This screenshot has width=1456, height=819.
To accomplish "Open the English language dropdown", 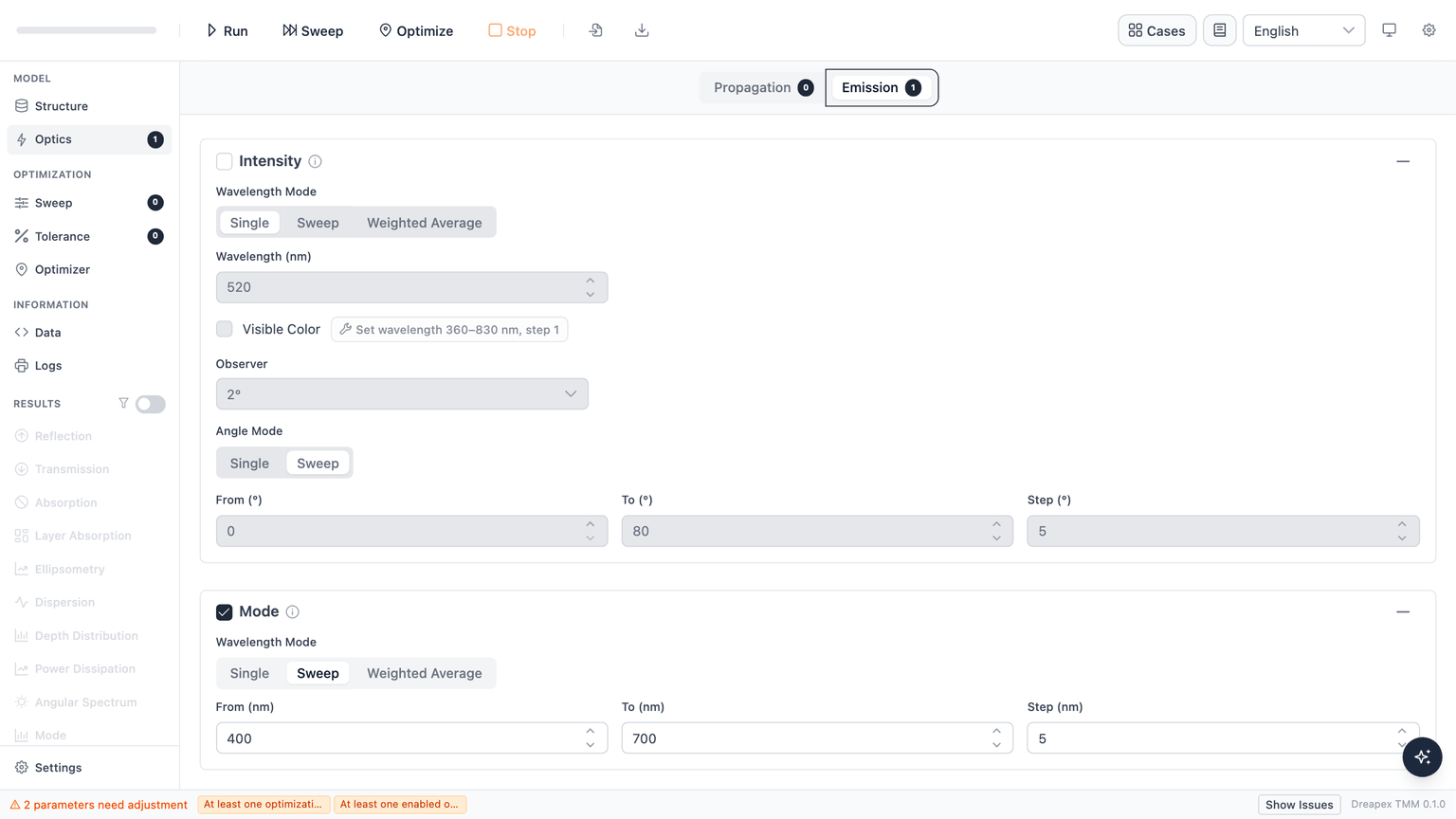I will [1303, 30].
